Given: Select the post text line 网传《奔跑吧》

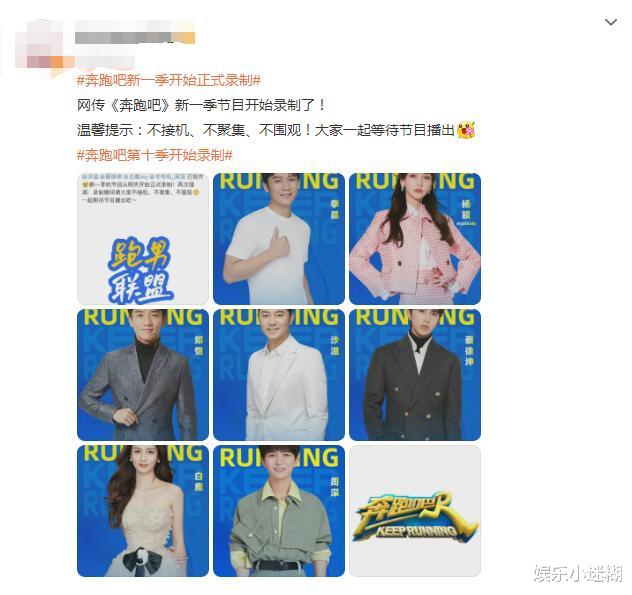Looking at the screenshot, I should pyautogui.click(x=201, y=105).
